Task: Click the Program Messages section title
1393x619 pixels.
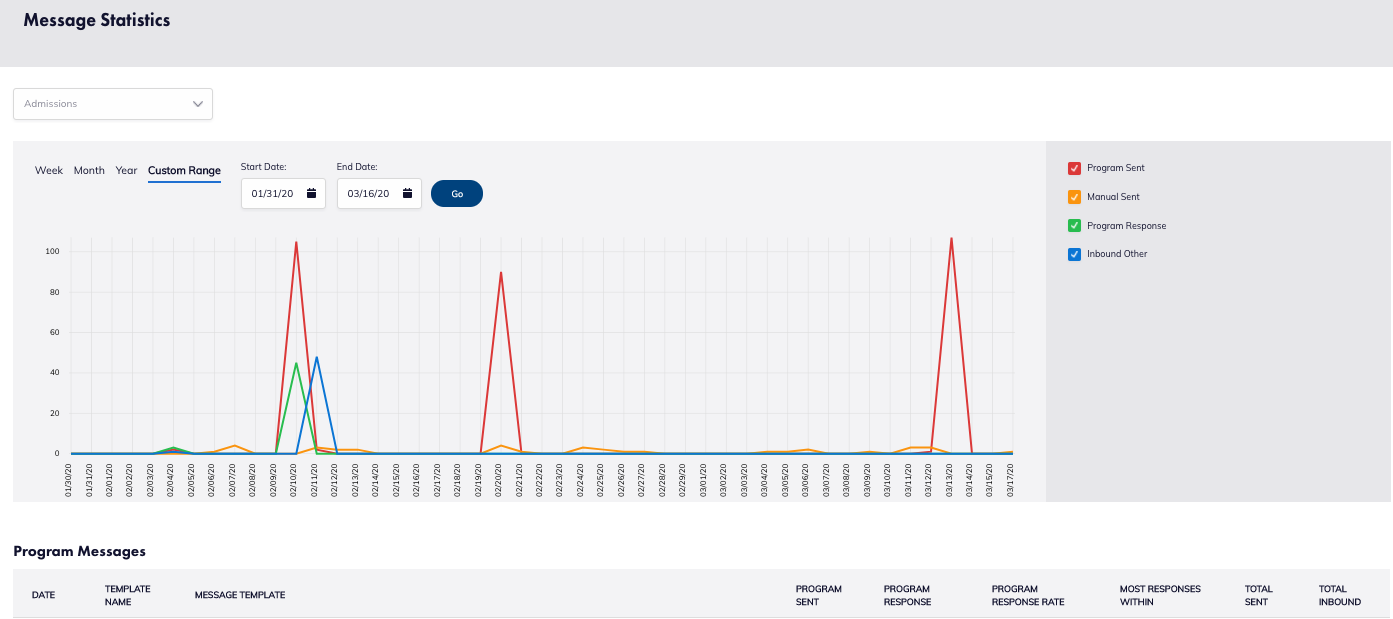Action: tap(79, 551)
